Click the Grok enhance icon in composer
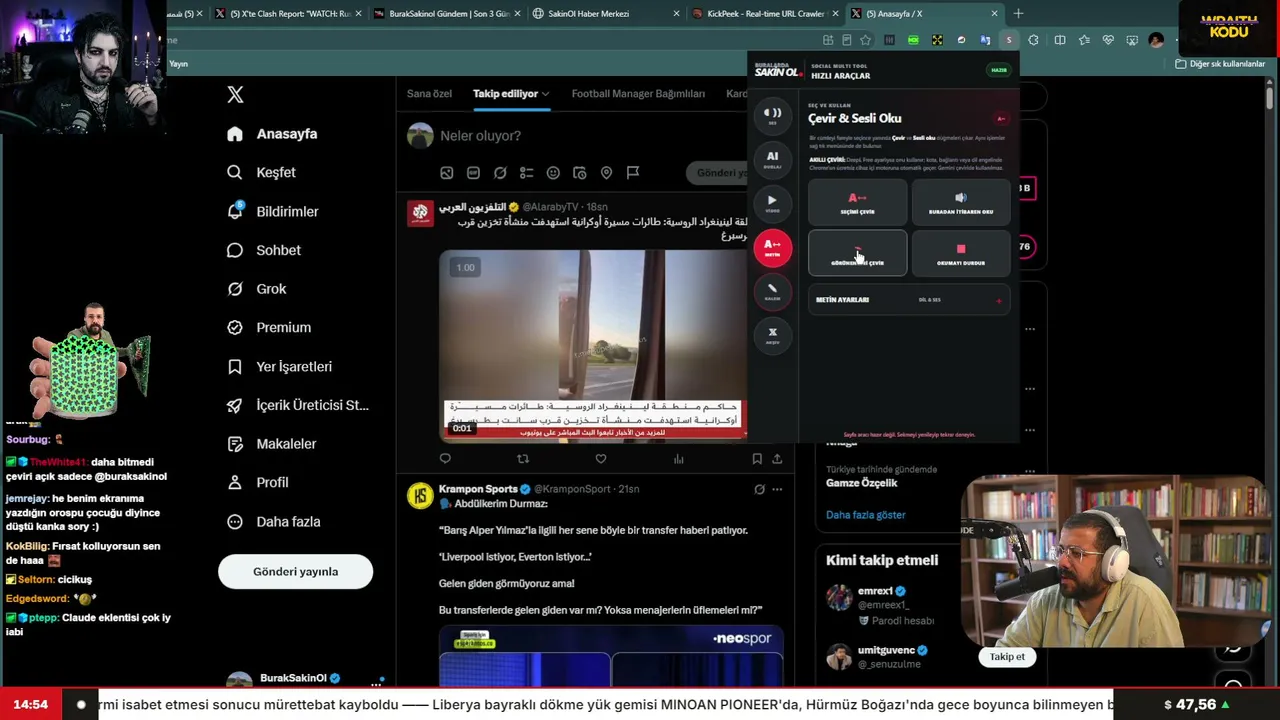 [500, 173]
